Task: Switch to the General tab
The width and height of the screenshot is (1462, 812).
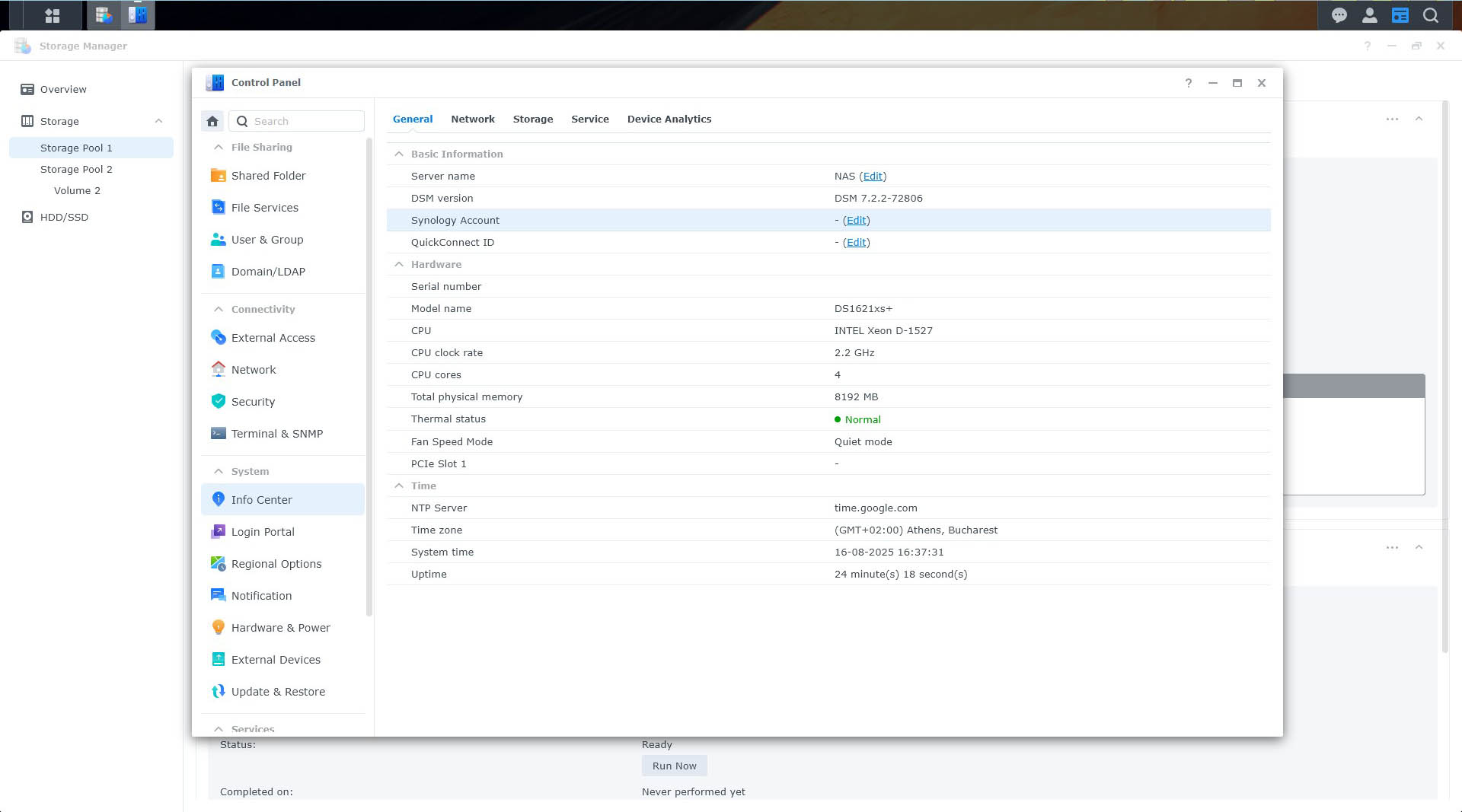Action: pos(413,119)
